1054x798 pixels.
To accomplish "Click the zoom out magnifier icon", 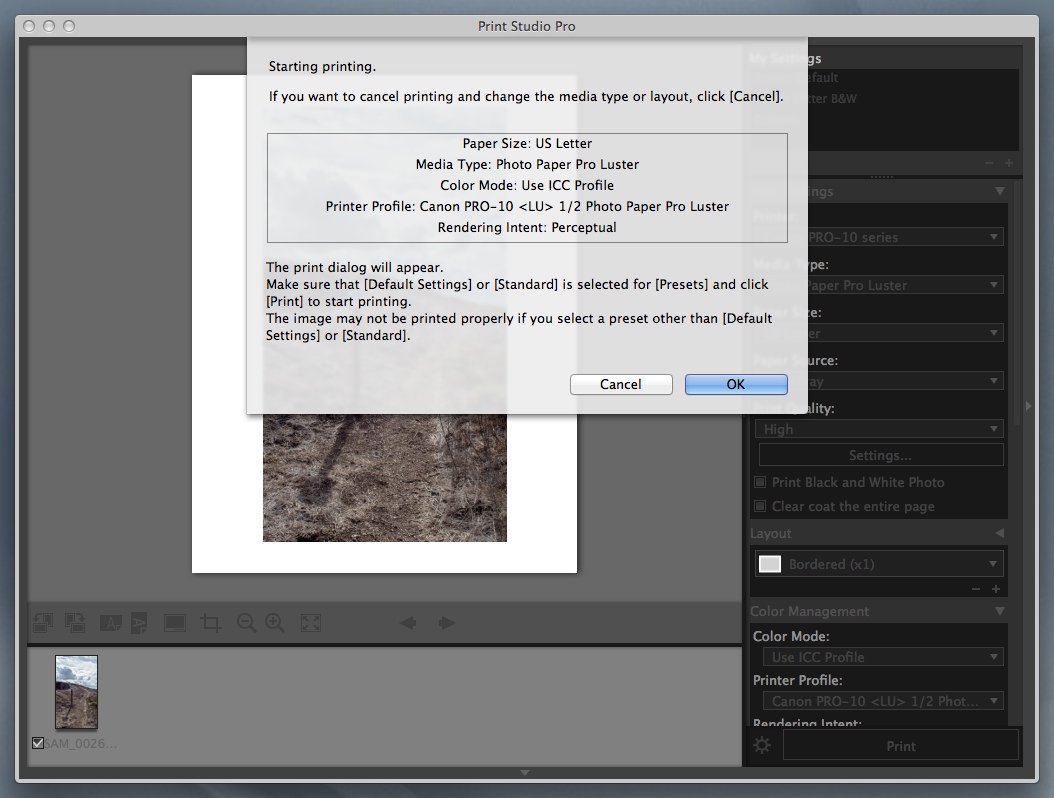I will click(x=246, y=623).
